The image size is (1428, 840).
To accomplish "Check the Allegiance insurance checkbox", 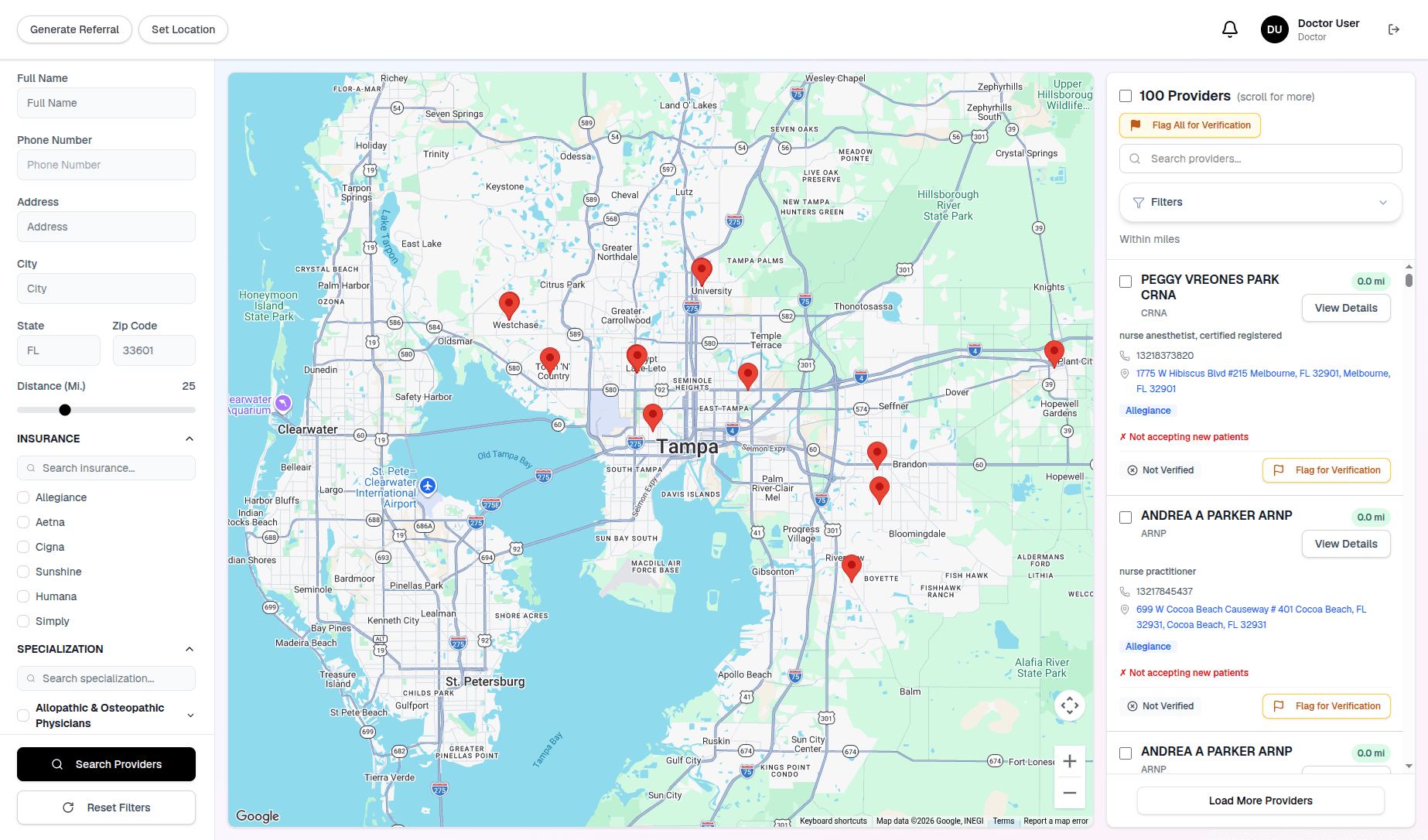I will point(23,497).
